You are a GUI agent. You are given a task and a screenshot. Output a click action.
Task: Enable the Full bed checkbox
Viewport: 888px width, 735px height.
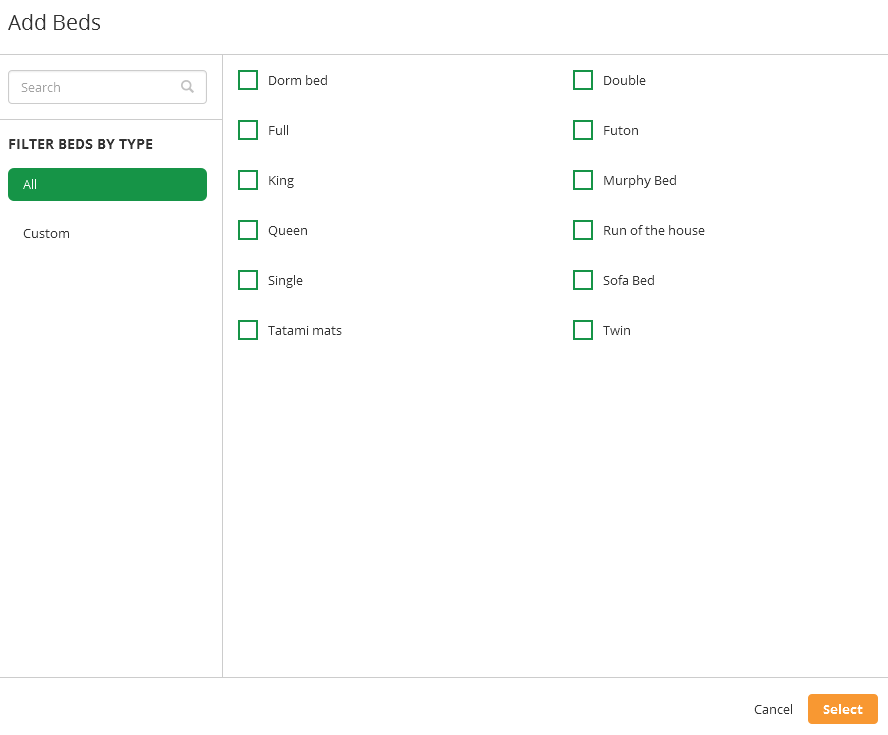[248, 130]
